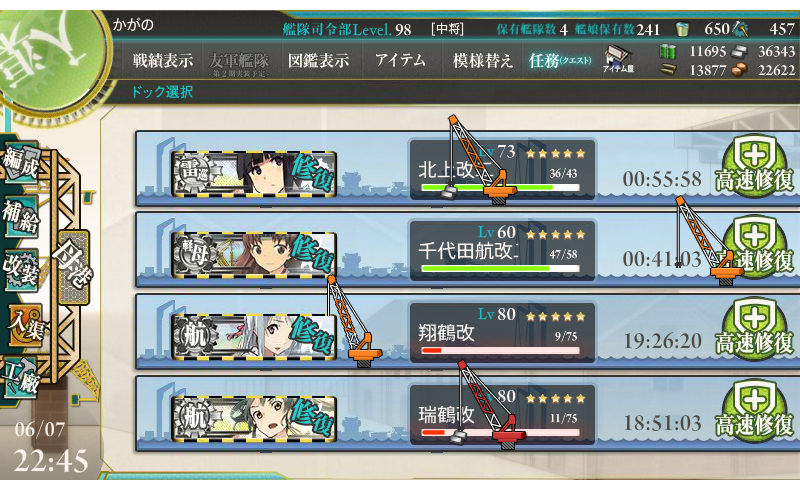Open the 編成 fleet composition menu

click(20, 162)
